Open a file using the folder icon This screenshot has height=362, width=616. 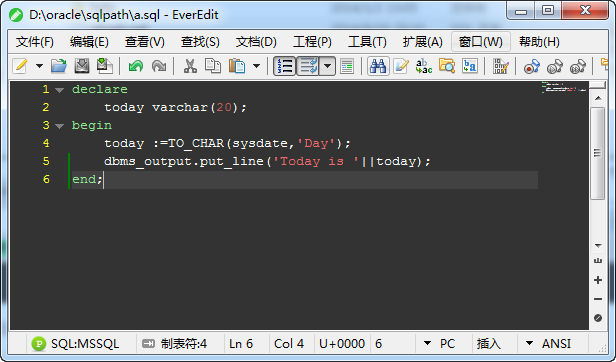tap(59, 66)
